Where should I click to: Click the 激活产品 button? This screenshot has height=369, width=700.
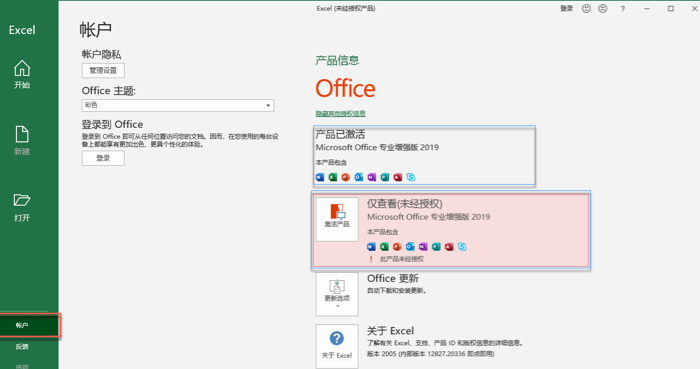tap(337, 219)
